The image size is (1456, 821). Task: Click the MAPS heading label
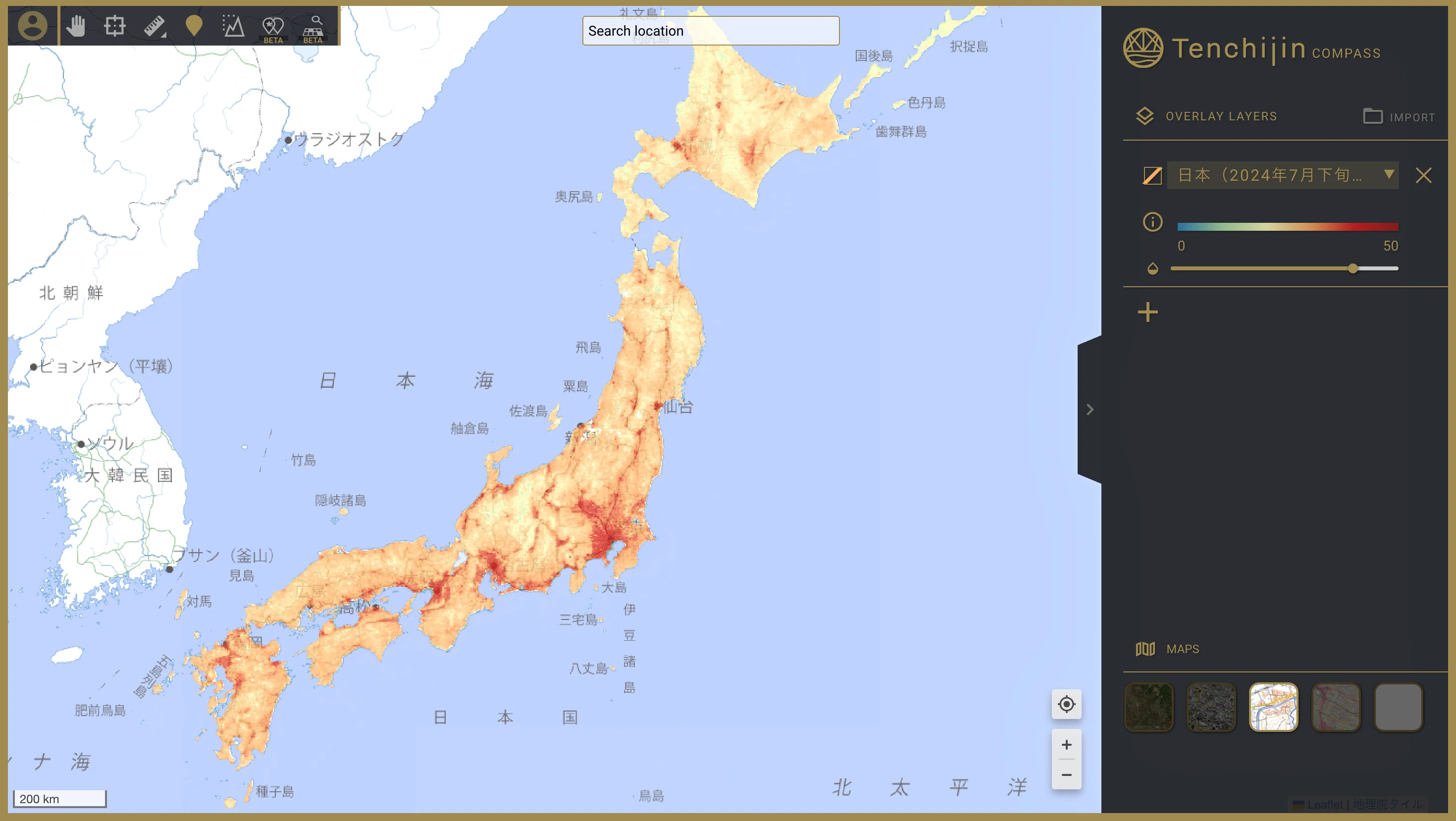point(1183,649)
